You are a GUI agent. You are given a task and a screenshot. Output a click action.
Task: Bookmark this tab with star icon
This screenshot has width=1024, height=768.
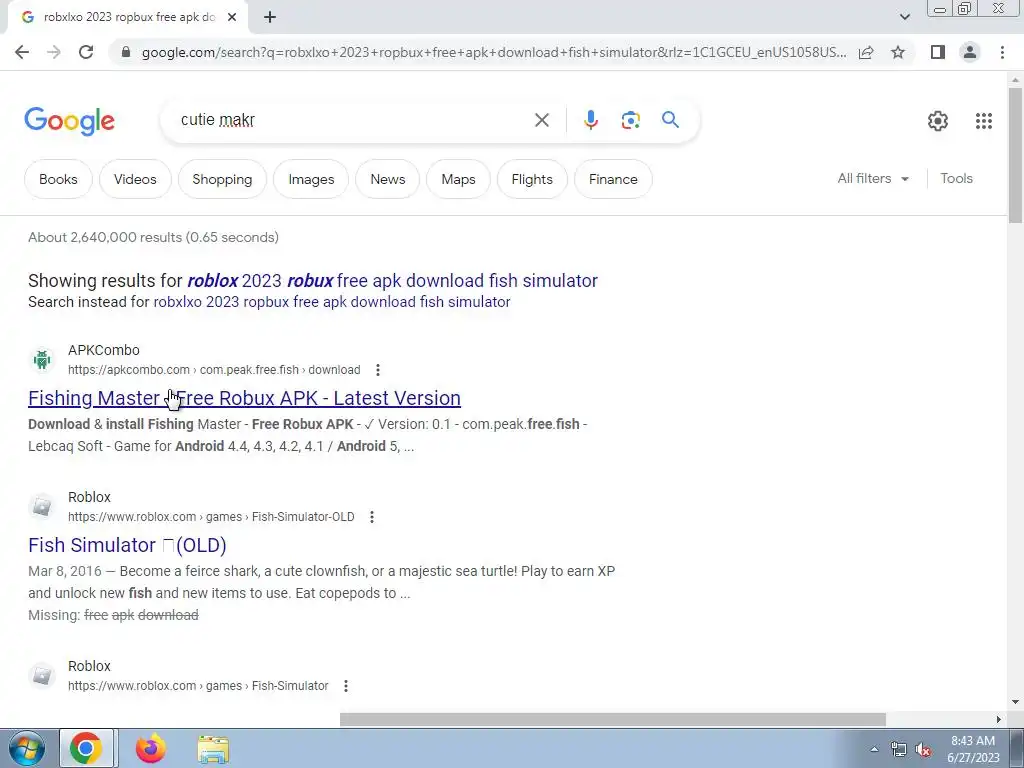(898, 52)
